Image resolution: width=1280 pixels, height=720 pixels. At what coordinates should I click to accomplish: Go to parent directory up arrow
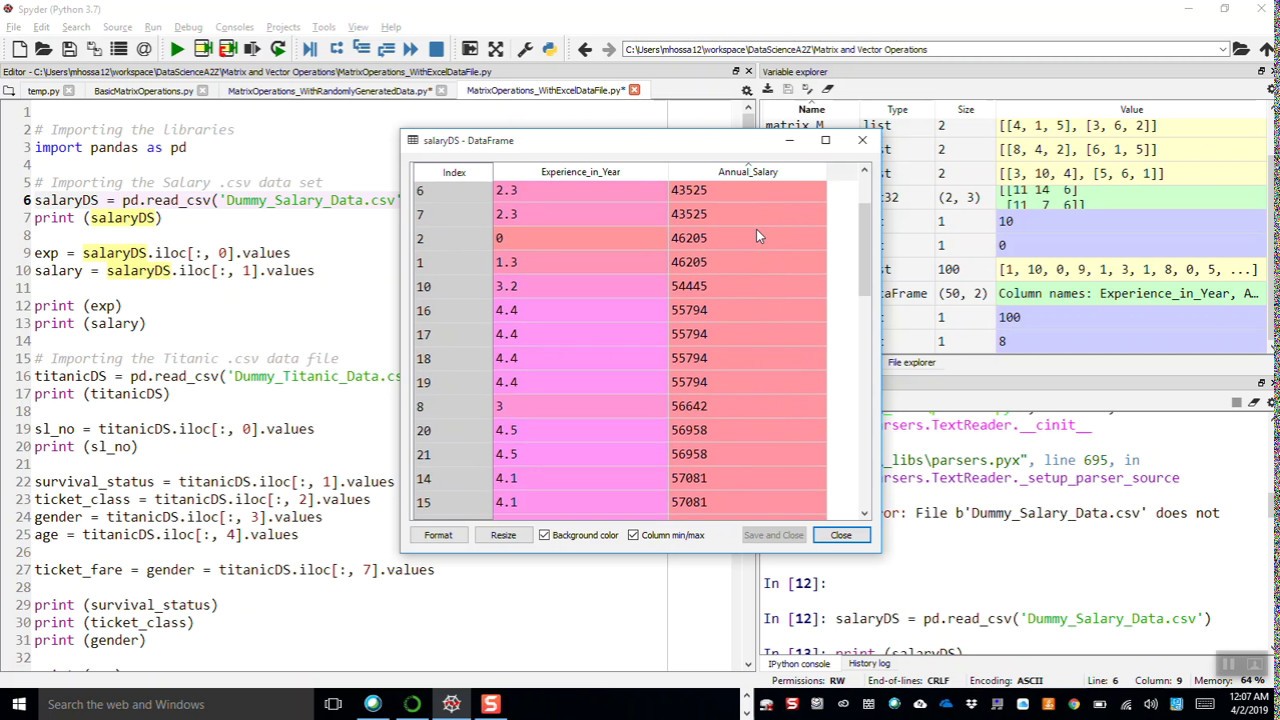(1266, 49)
